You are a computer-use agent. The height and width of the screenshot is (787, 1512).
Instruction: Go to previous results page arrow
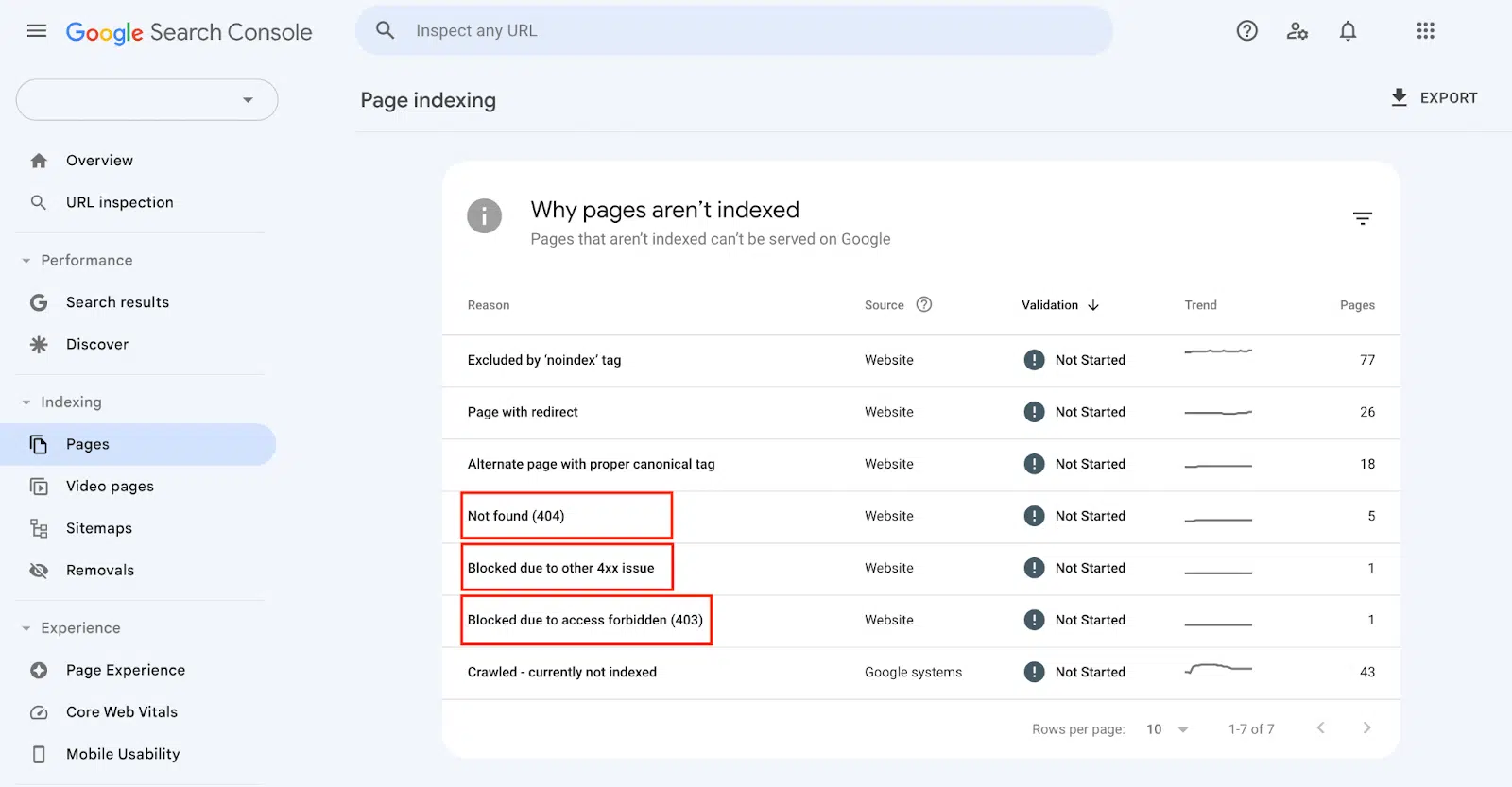(x=1321, y=727)
